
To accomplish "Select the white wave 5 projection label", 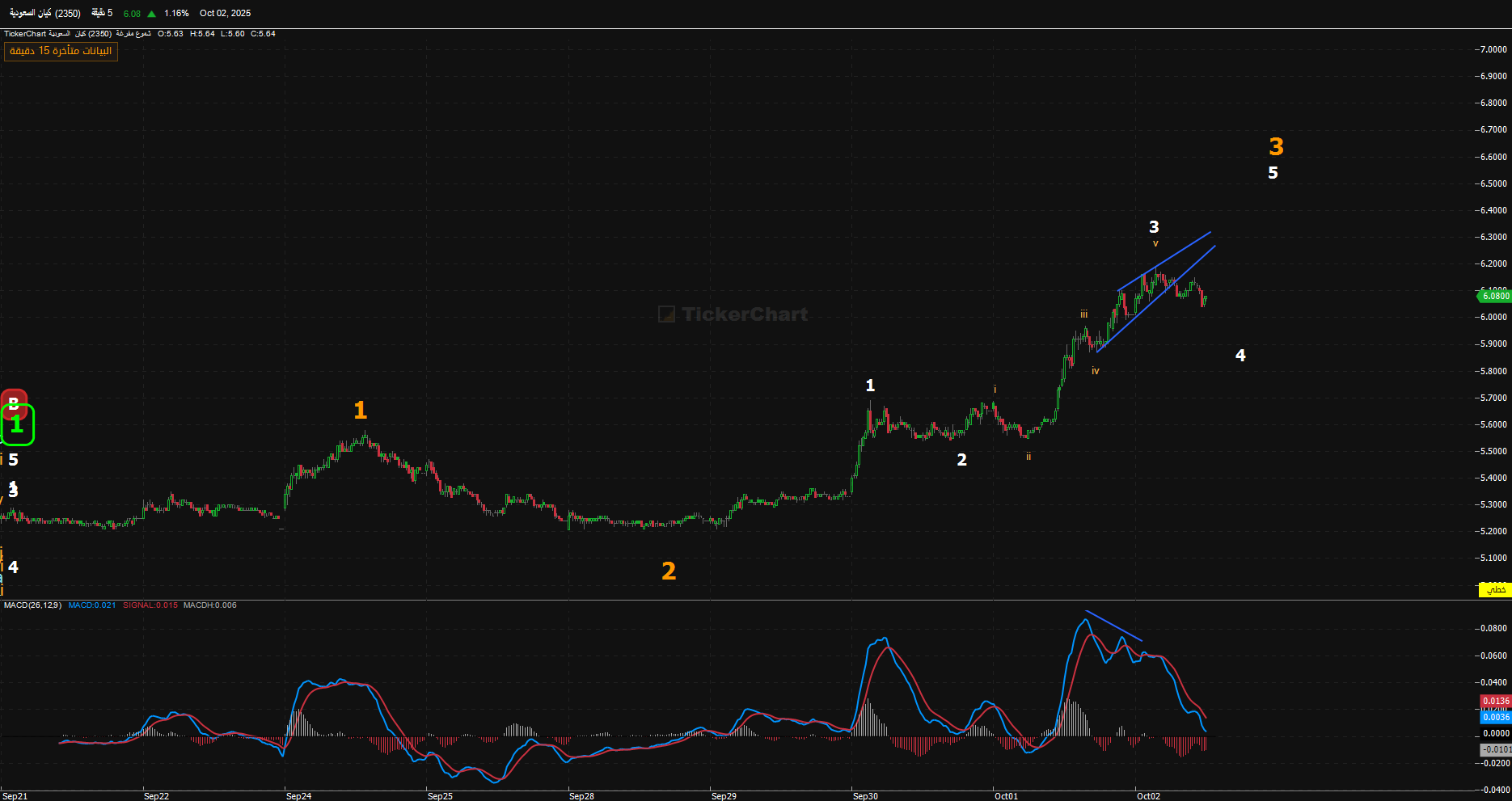I will point(1273,173).
